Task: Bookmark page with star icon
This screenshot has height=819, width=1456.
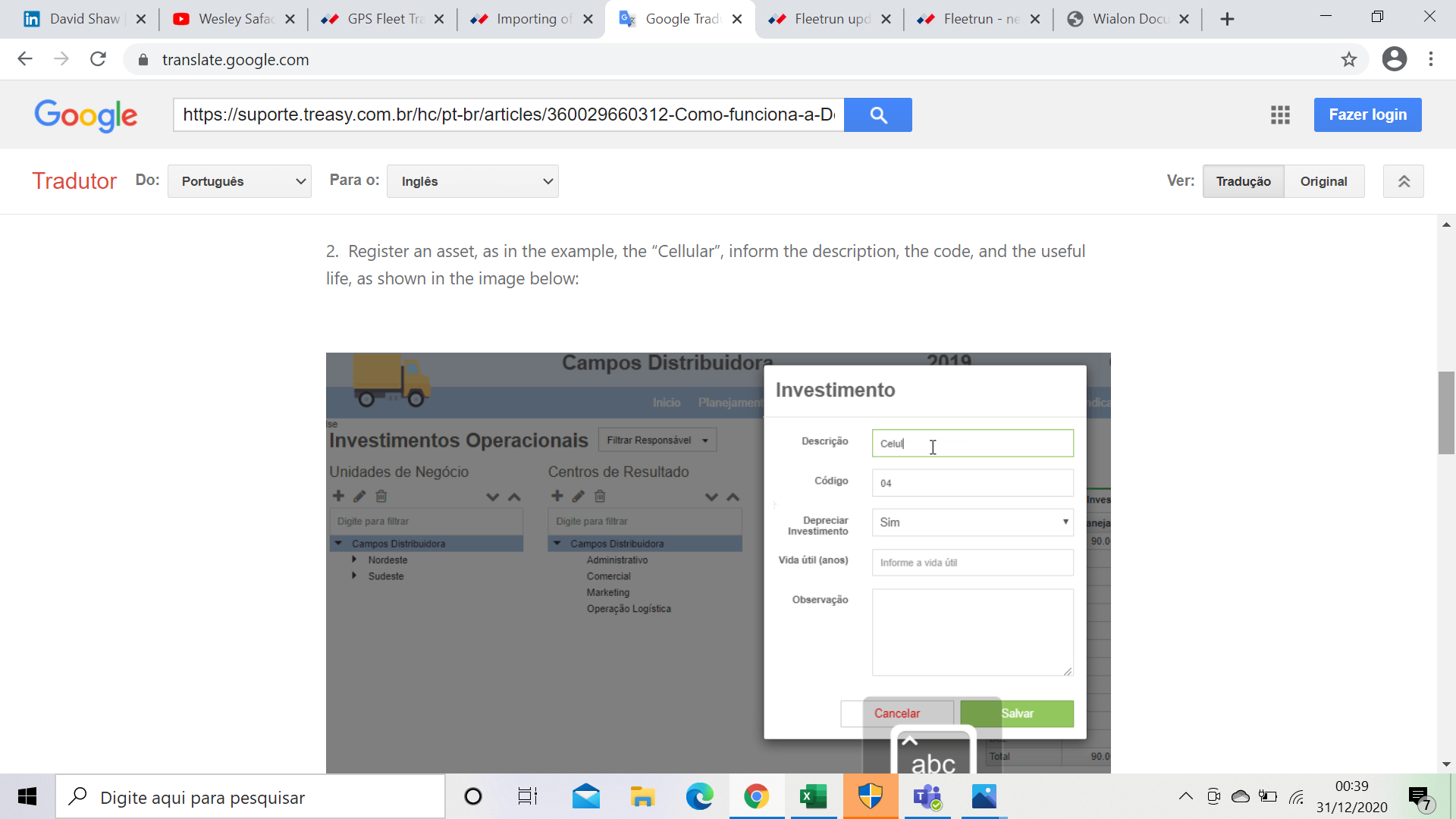Action: click(1348, 59)
